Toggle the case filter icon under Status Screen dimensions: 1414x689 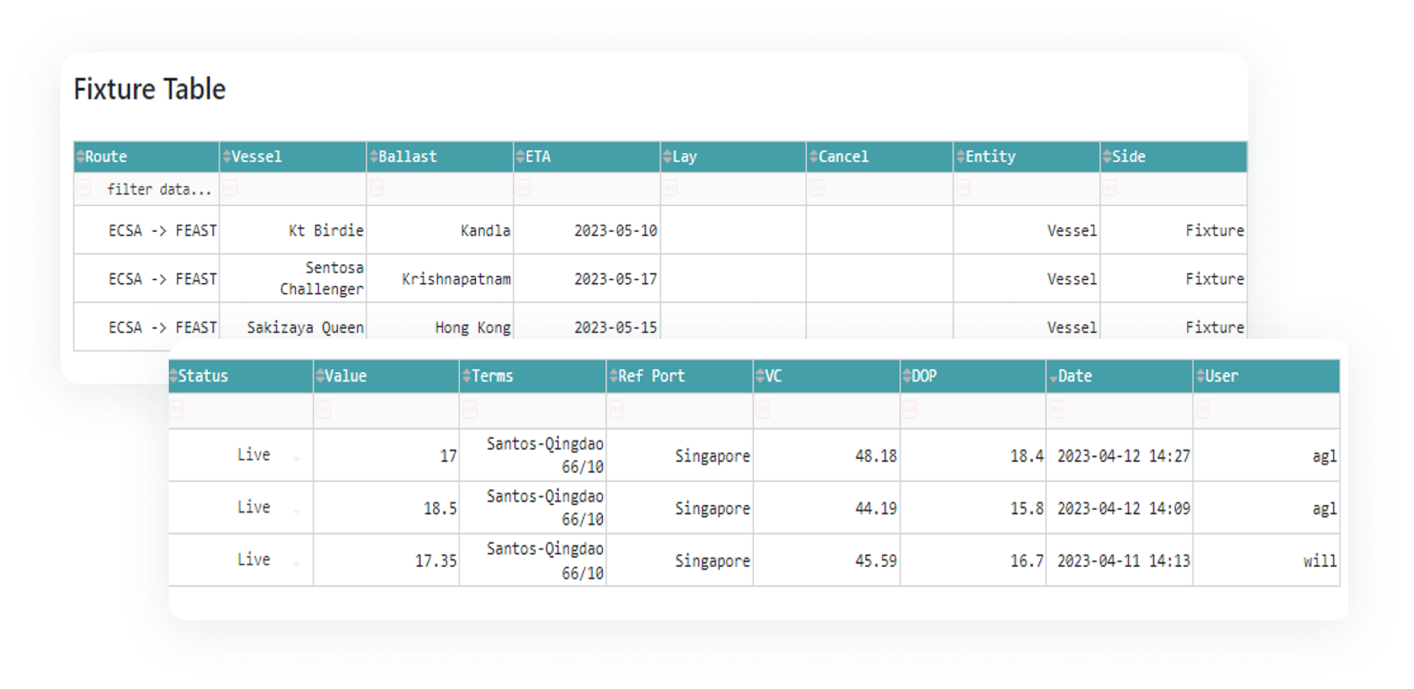177,409
